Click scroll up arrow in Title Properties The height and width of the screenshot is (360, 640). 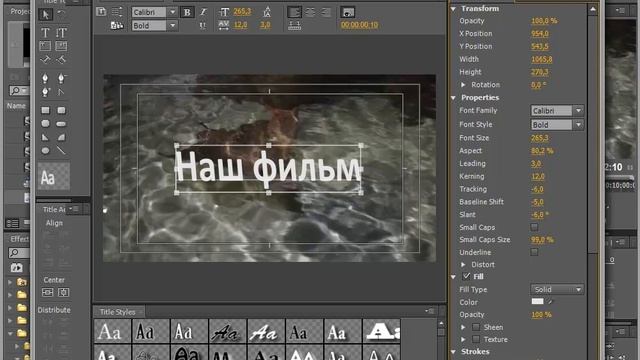click(x=593, y=9)
